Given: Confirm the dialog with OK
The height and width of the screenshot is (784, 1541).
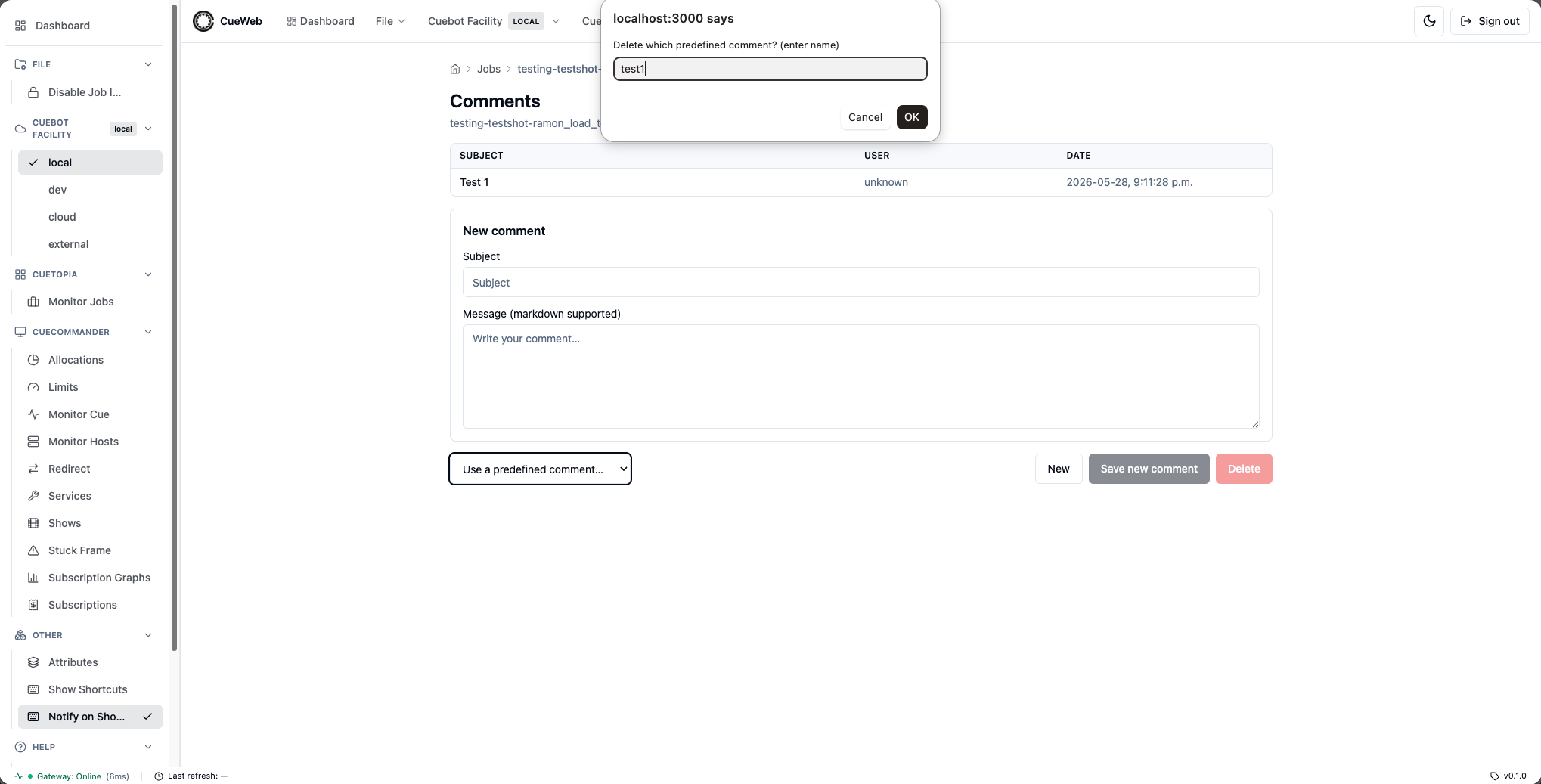Looking at the screenshot, I should click(912, 117).
